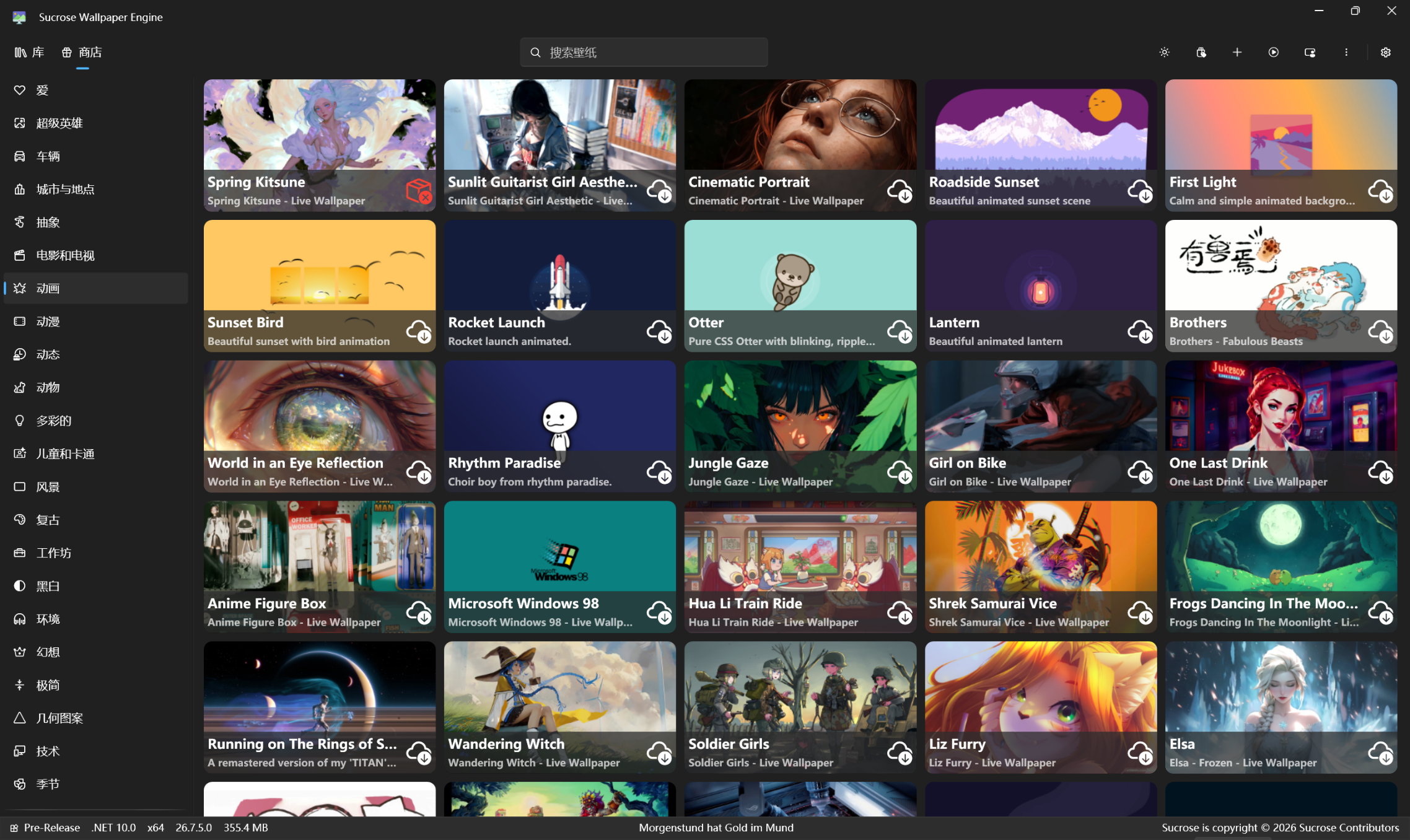The image size is (1410, 840).
Task: Open the 工作坊 sidebar category
Action: pyautogui.click(x=96, y=553)
